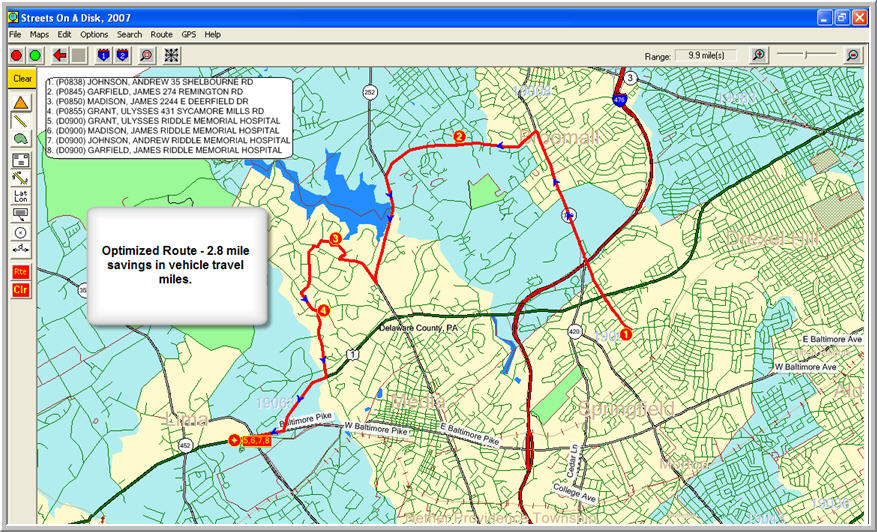Click the red back arrow toolbar icon

(x=60, y=55)
